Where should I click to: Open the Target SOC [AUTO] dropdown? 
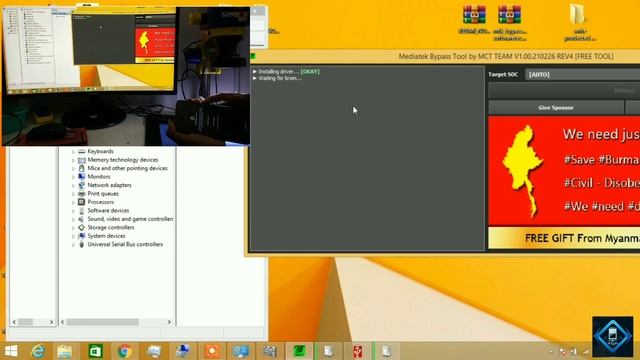tap(582, 75)
